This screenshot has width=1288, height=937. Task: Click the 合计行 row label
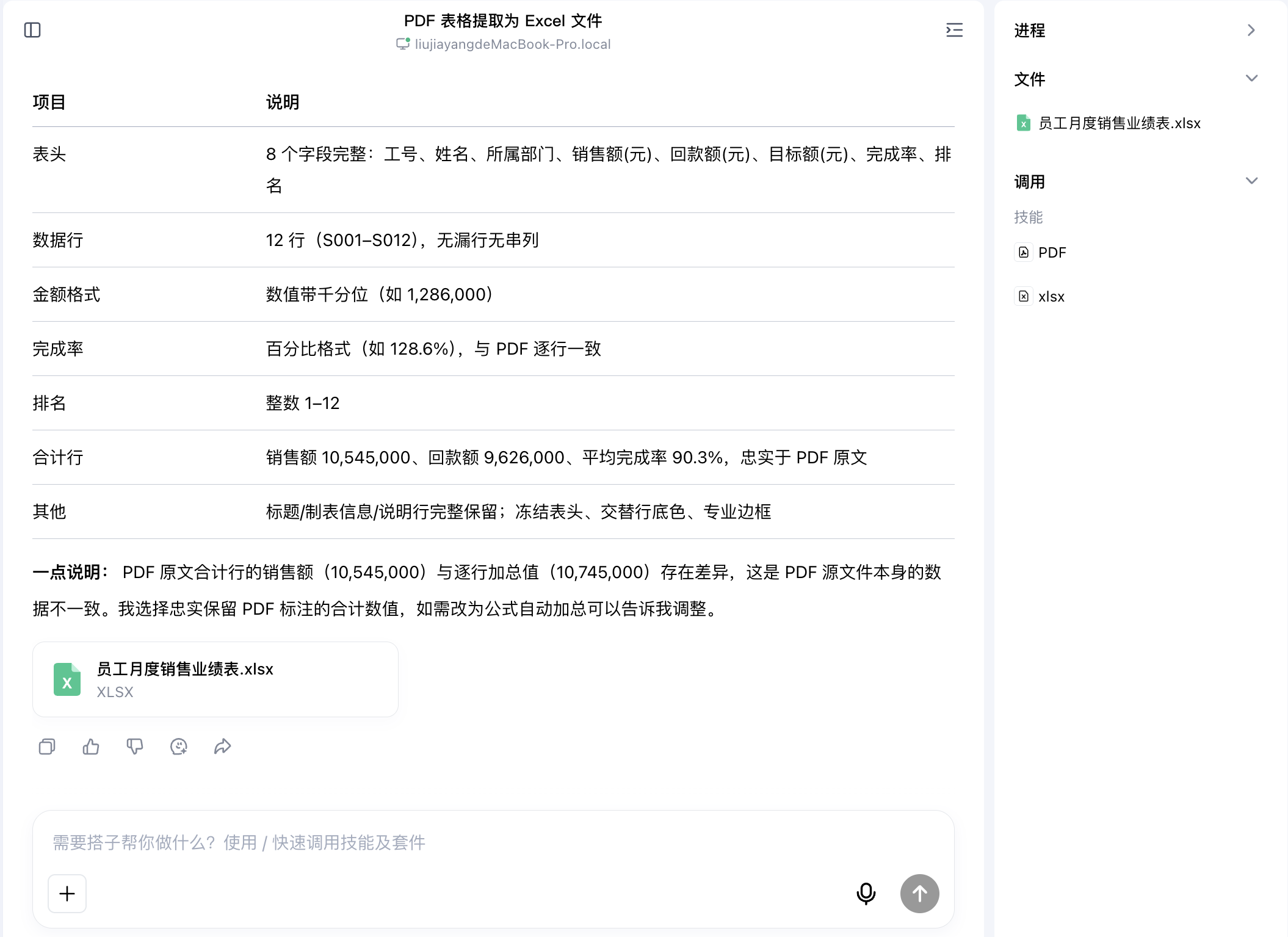coord(58,457)
